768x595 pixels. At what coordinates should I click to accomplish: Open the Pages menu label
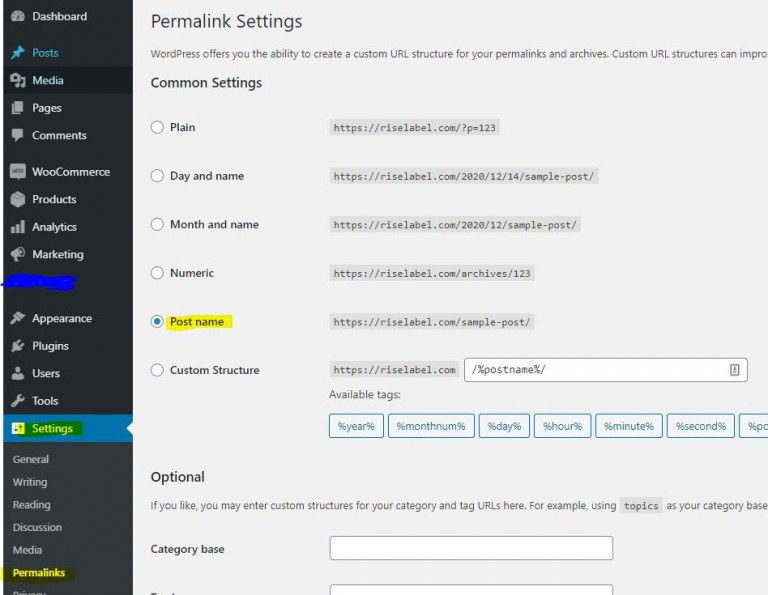[47, 108]
